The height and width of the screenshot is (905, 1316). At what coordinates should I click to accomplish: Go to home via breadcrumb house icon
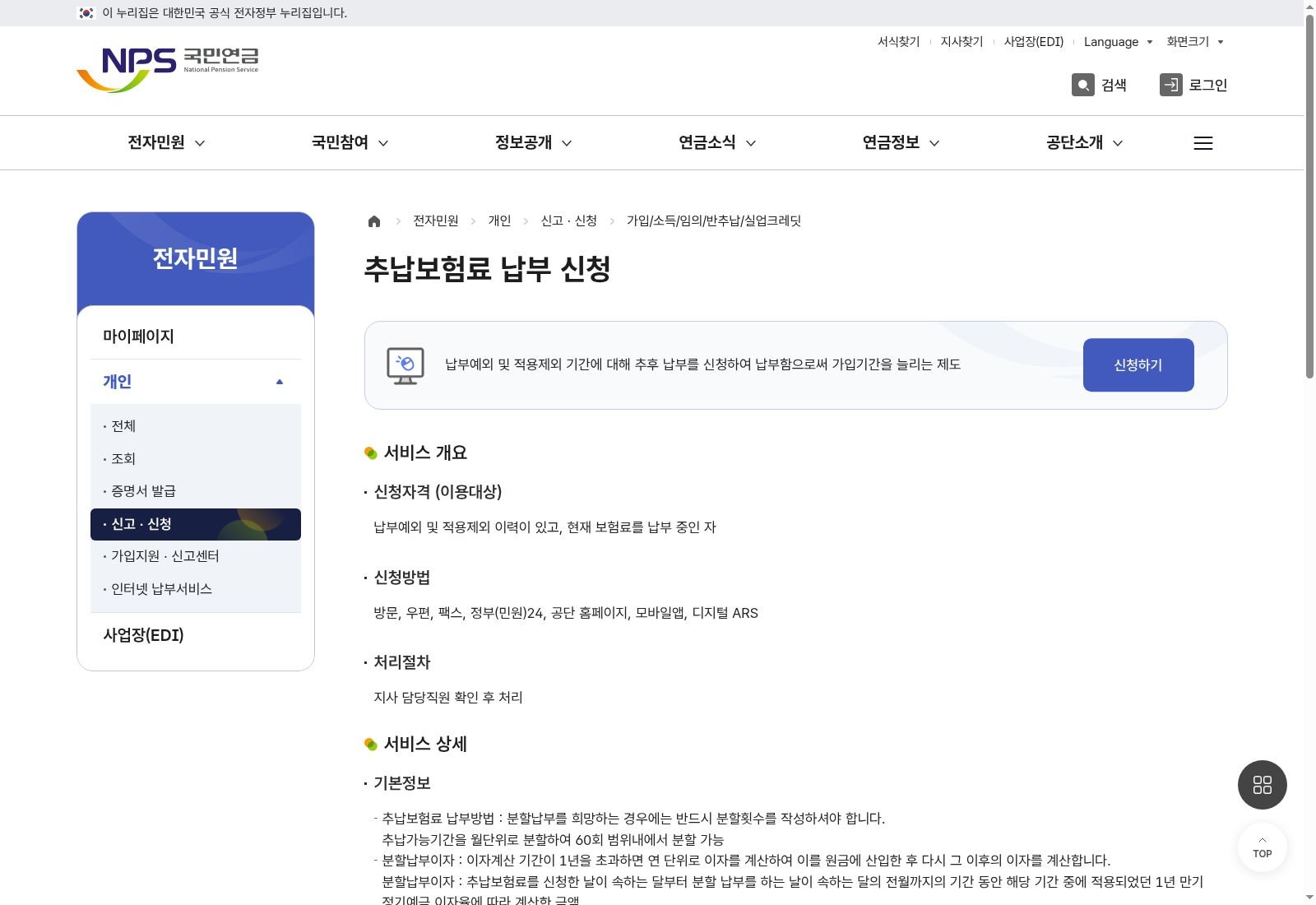point(374,221)
